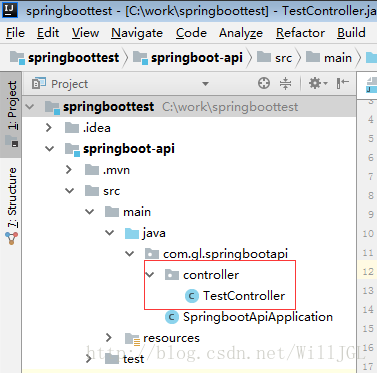This screenshot has width=377, height=373.
Task: Select the src folder in tree
Action: 189,191
